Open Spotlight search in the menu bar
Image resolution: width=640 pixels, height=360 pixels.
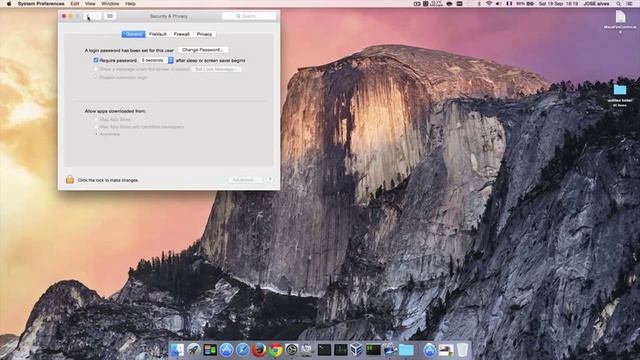tap(619, 4)
